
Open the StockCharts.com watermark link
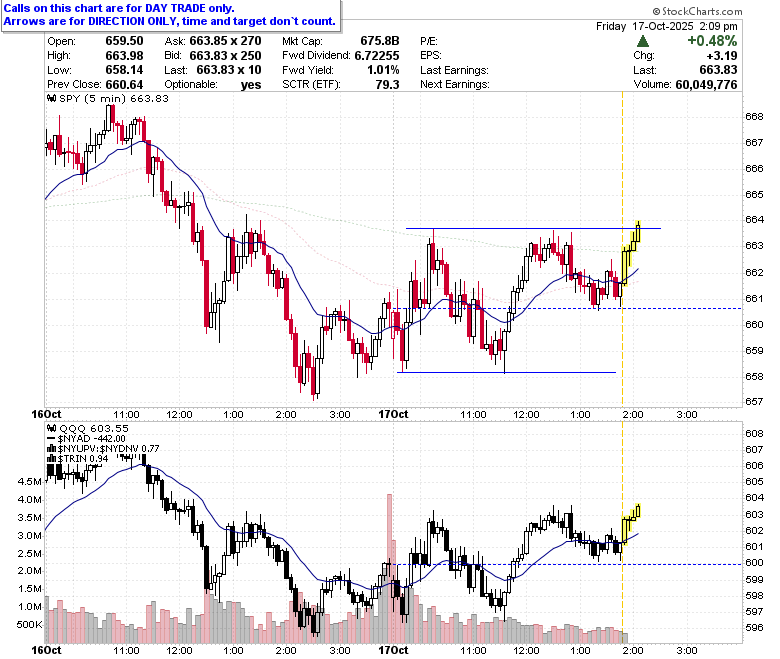(x=697, y=11)
